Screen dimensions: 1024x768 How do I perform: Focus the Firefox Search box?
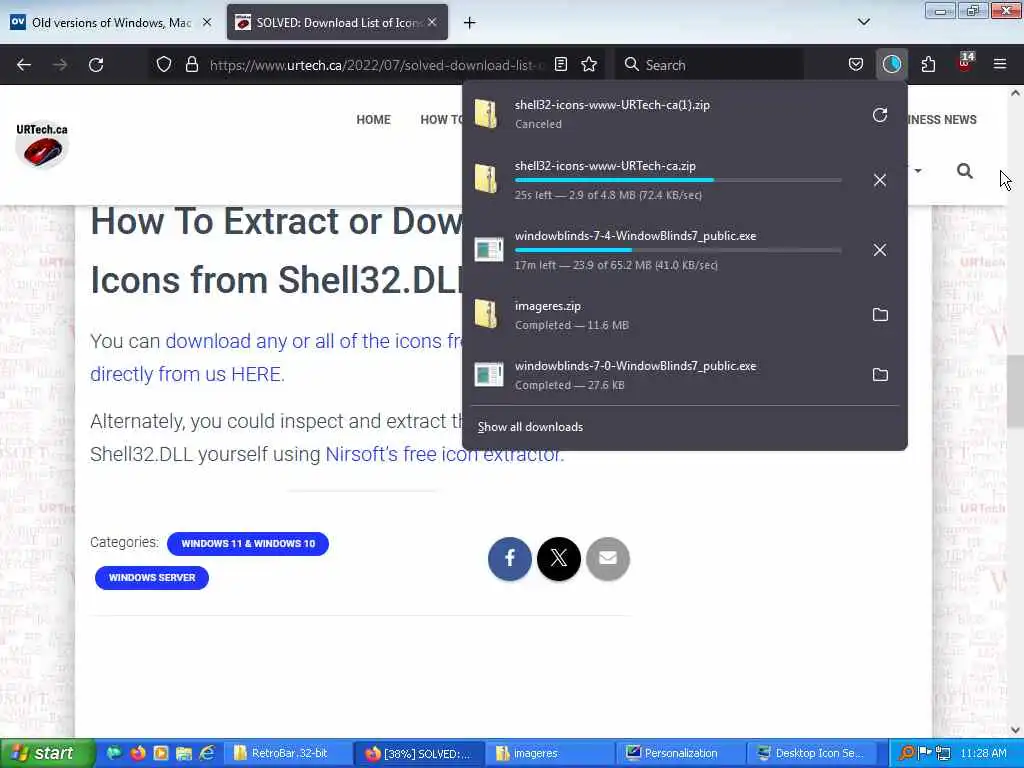tap(711, 65)
